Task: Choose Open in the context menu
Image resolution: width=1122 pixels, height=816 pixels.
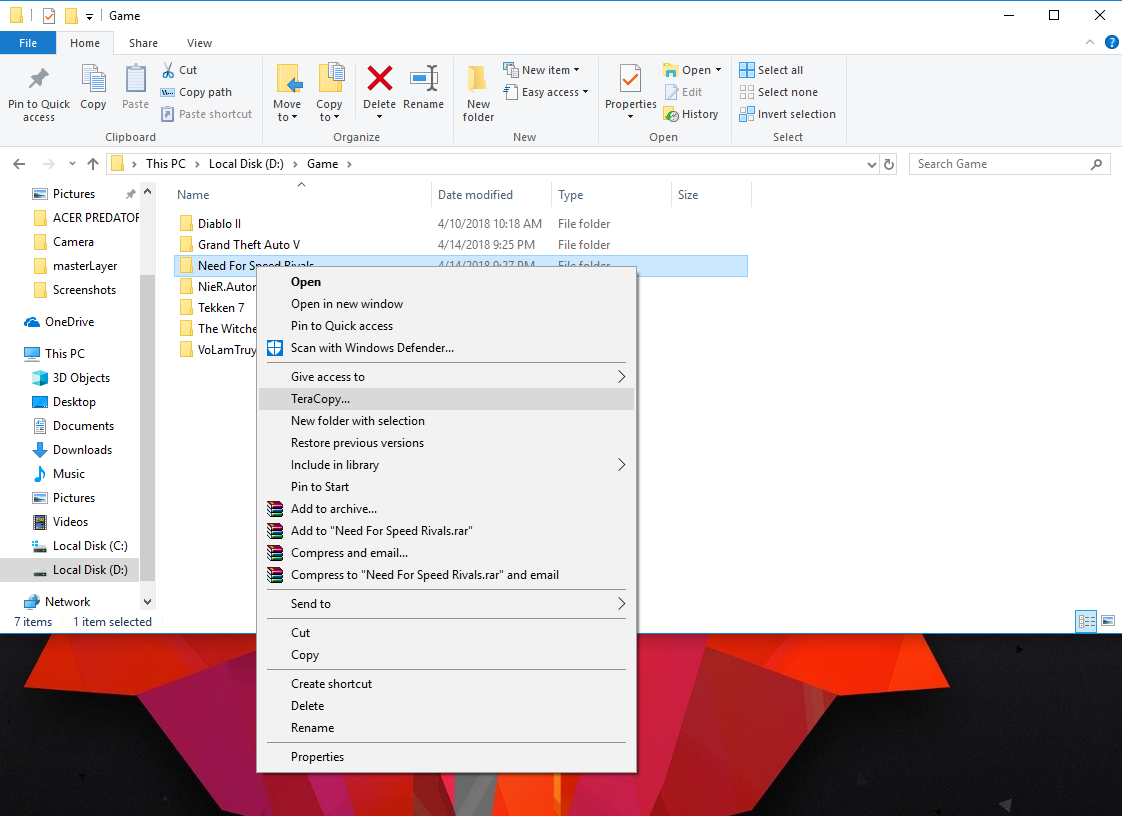Action: [447, 282]
